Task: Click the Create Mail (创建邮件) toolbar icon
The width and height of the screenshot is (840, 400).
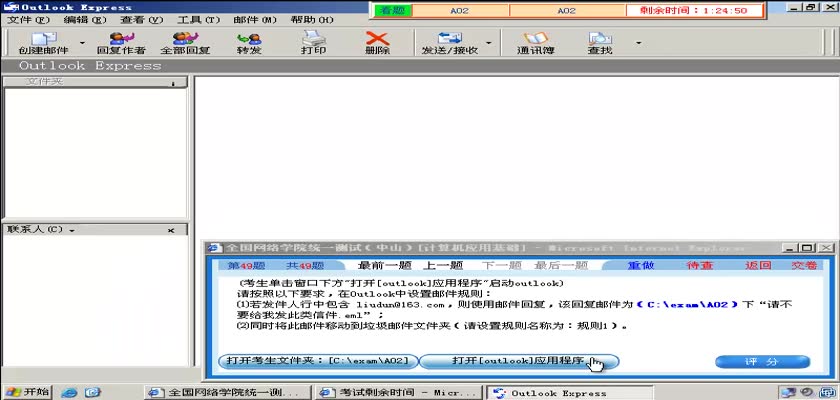Action: point(43,43)
